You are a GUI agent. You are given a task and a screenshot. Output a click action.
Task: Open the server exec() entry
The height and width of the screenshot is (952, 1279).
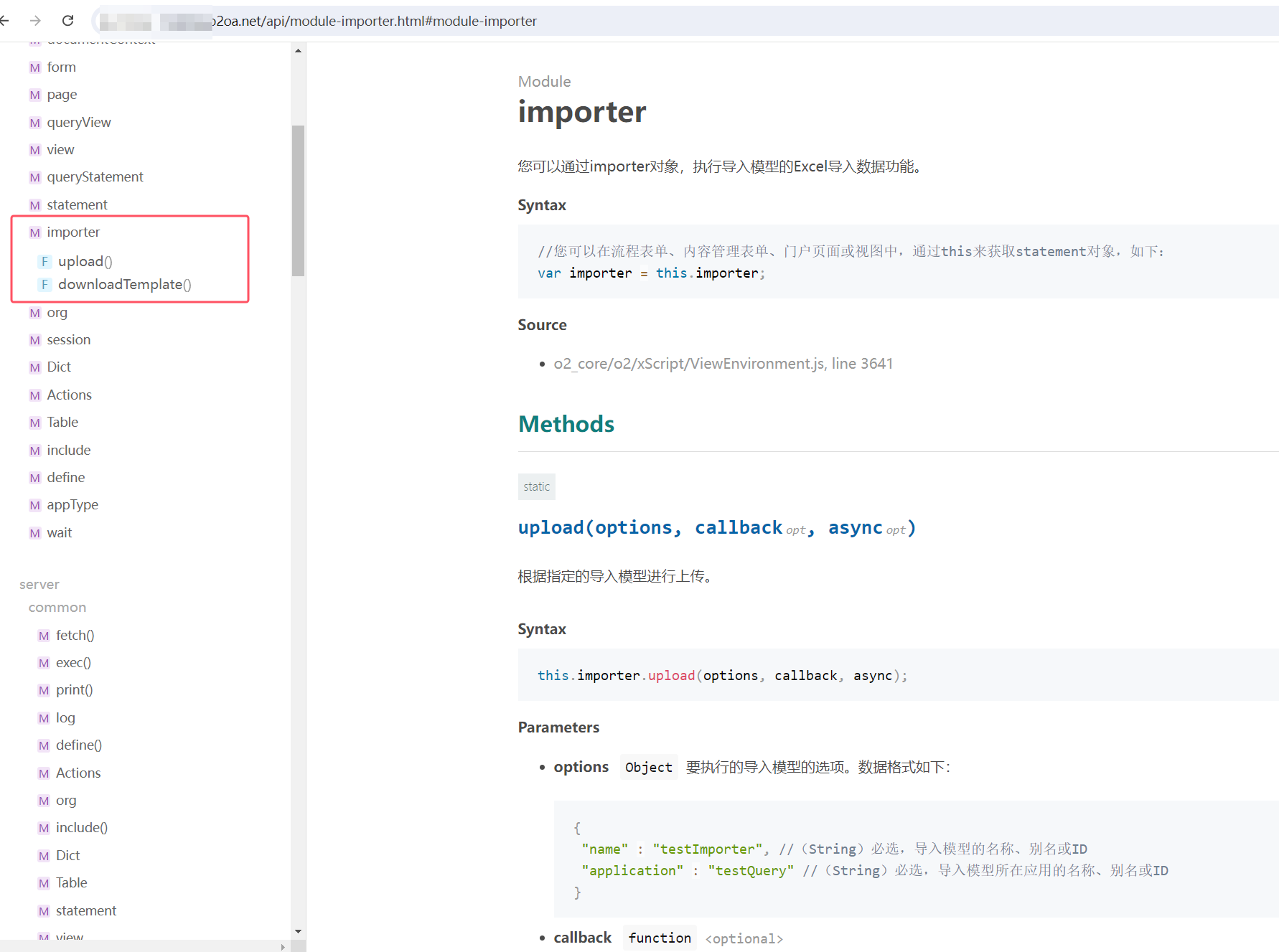click(x=73, y=663)
